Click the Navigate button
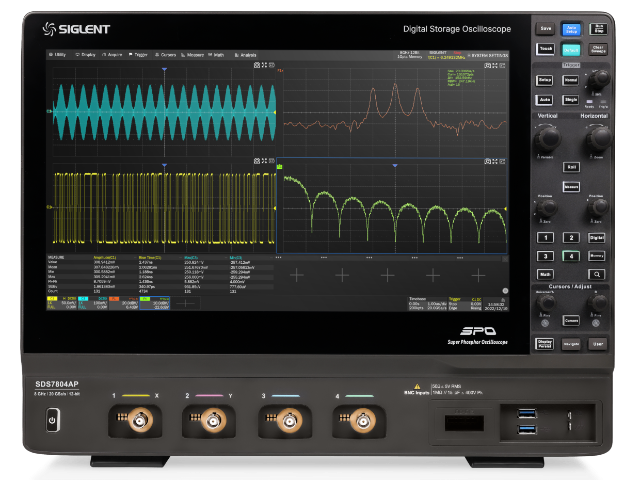 (x=571, y=344)
